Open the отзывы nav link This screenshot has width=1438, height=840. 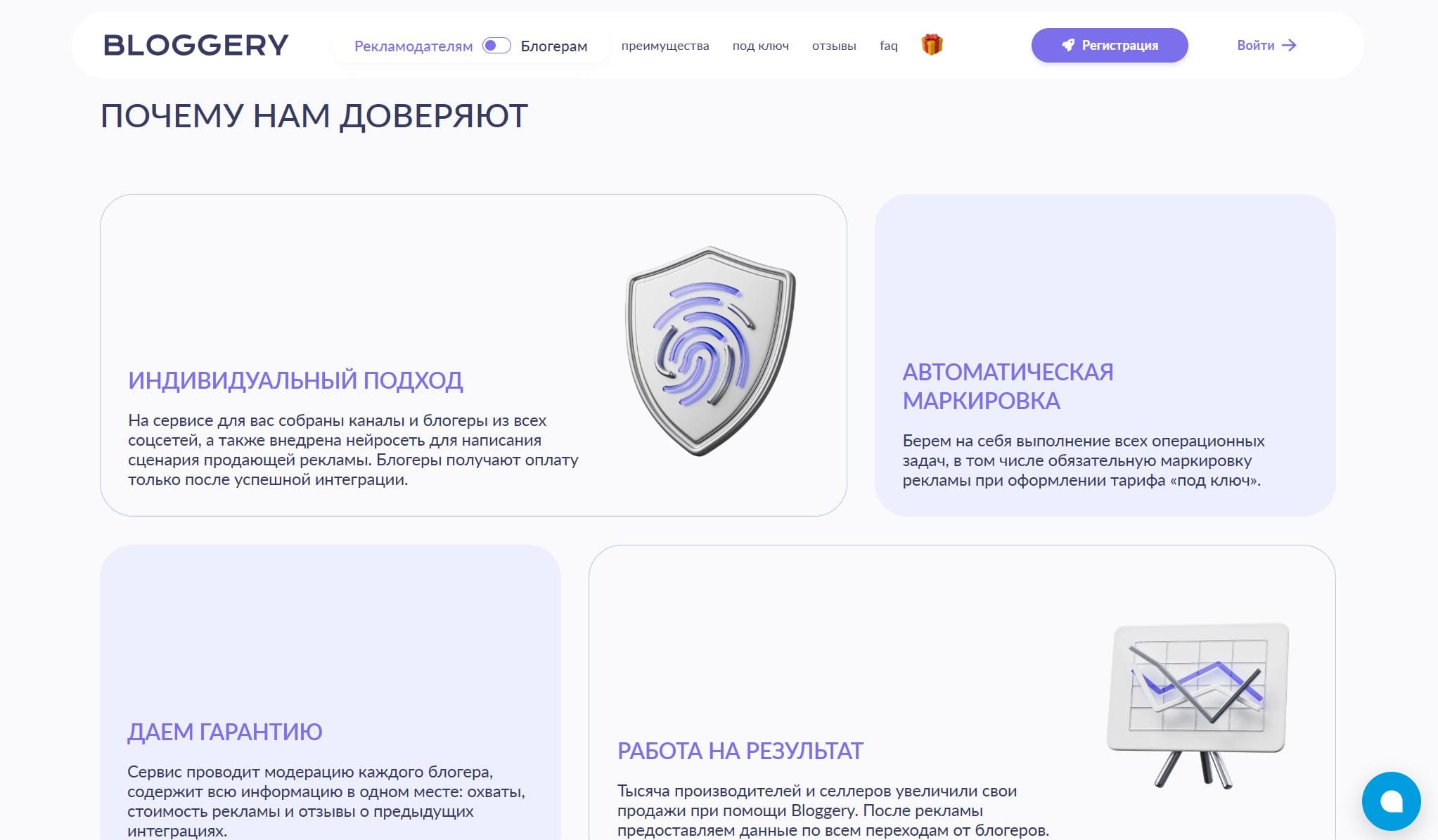click(834, 46)
